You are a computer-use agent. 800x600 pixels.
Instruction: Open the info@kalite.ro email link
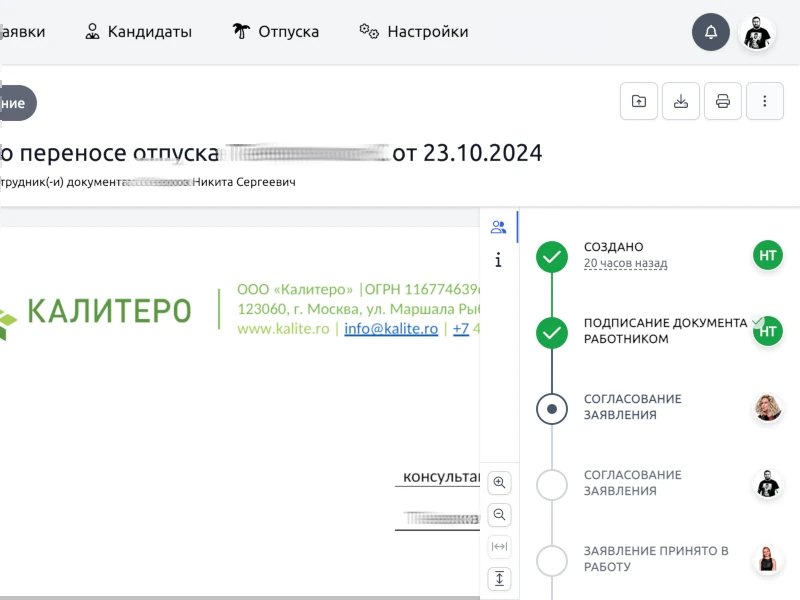click(391, 329)
